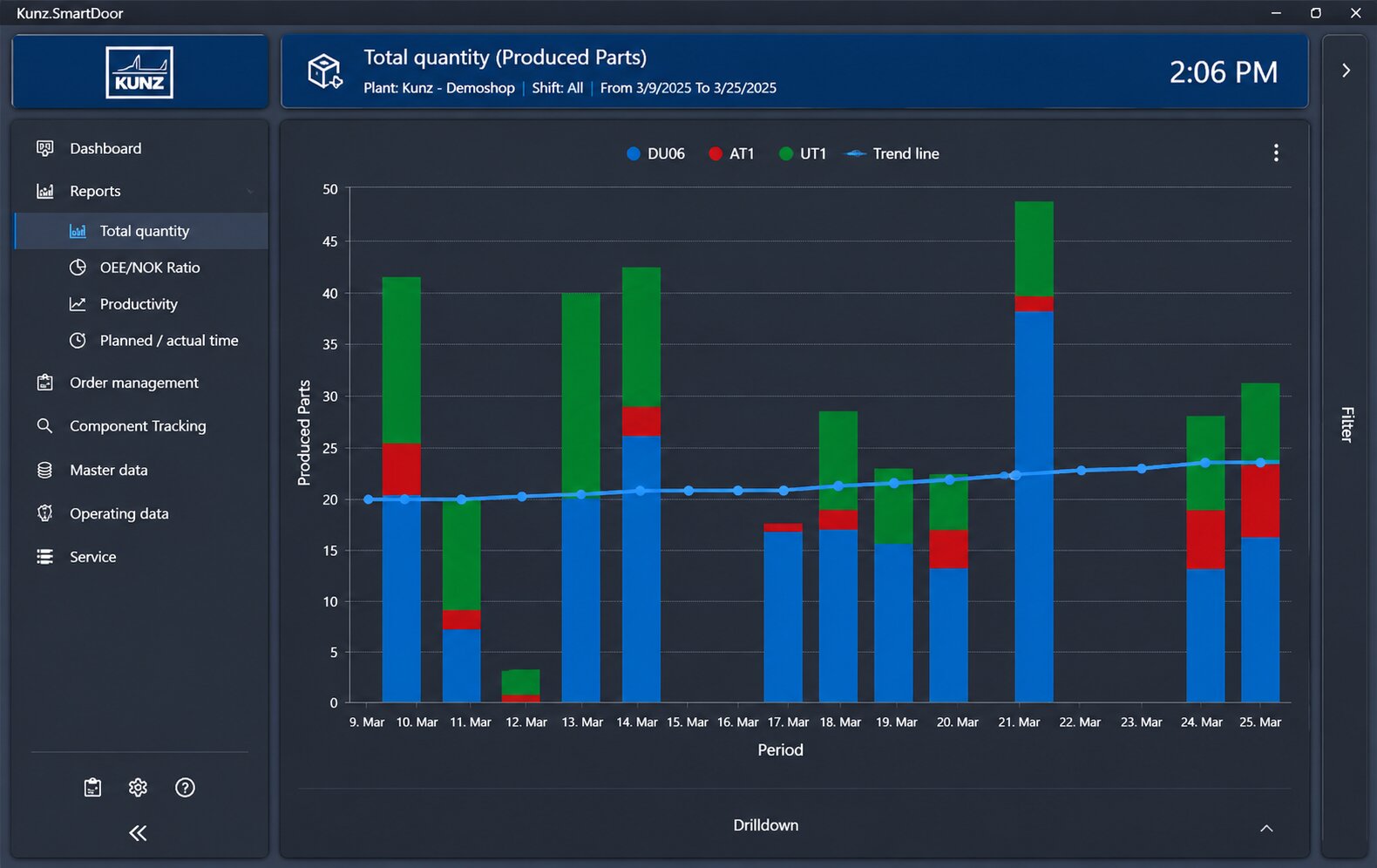Click the bar for 25. Mar
1377x868 pixels.
point(1260,543)
